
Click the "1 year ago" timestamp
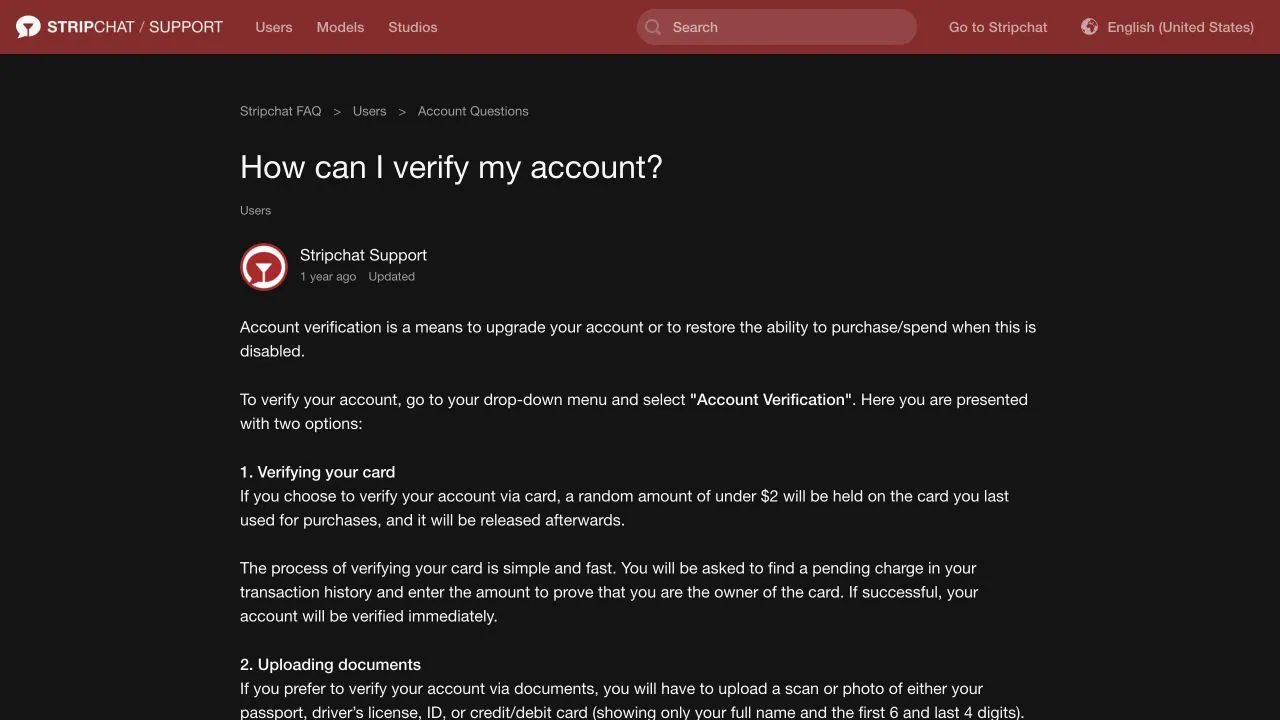[x=328, y=277]
